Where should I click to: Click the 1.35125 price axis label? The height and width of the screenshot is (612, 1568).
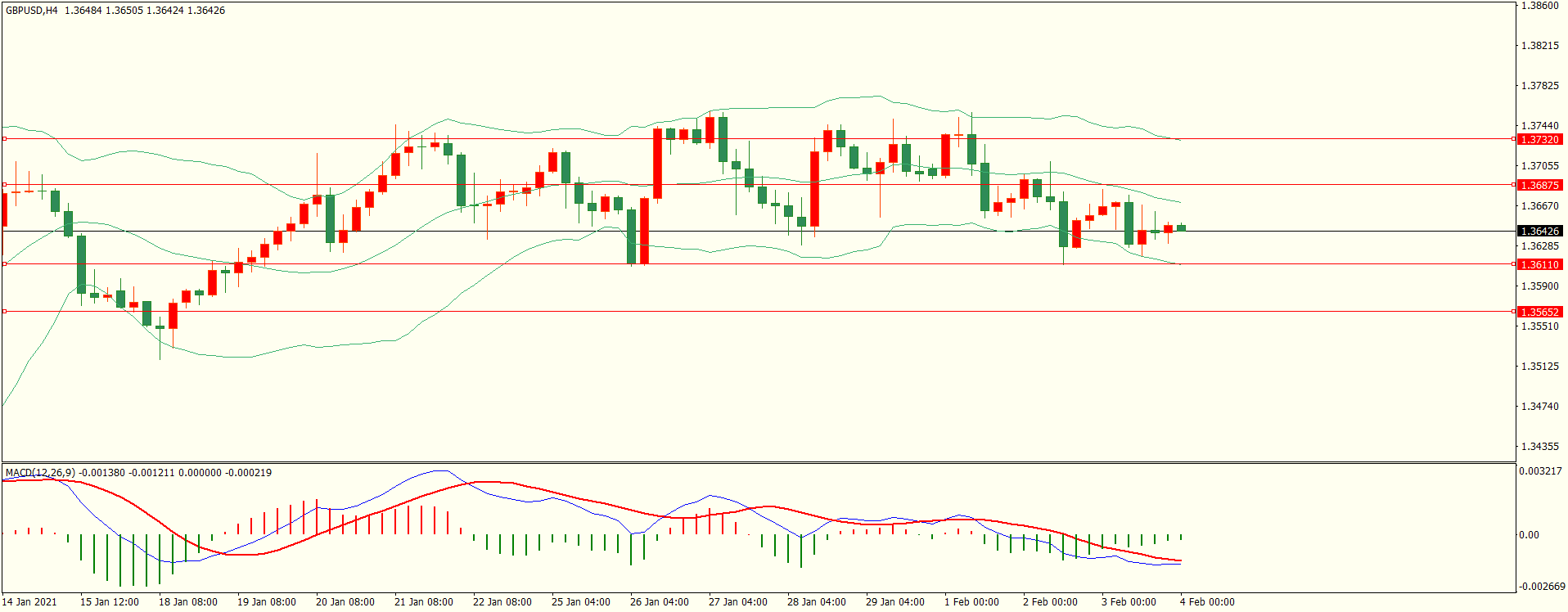(x=1539, y=367)
